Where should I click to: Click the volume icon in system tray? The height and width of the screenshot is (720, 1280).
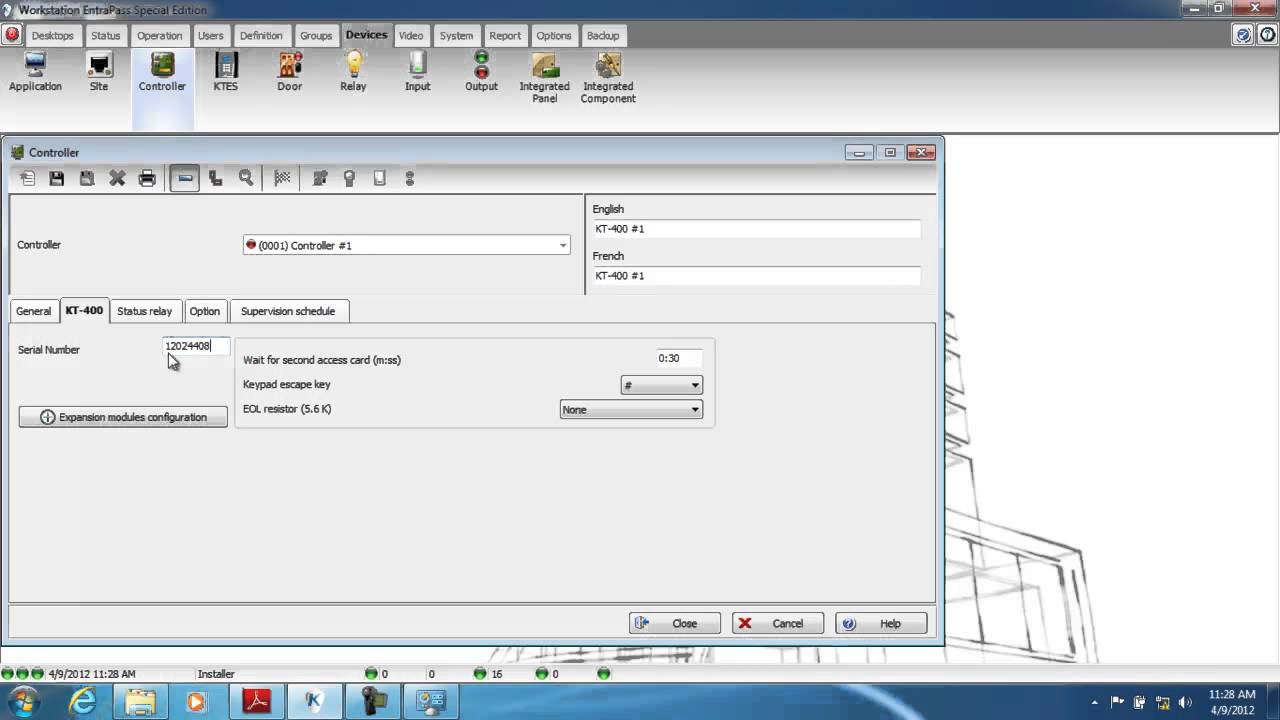(1185, 702)
